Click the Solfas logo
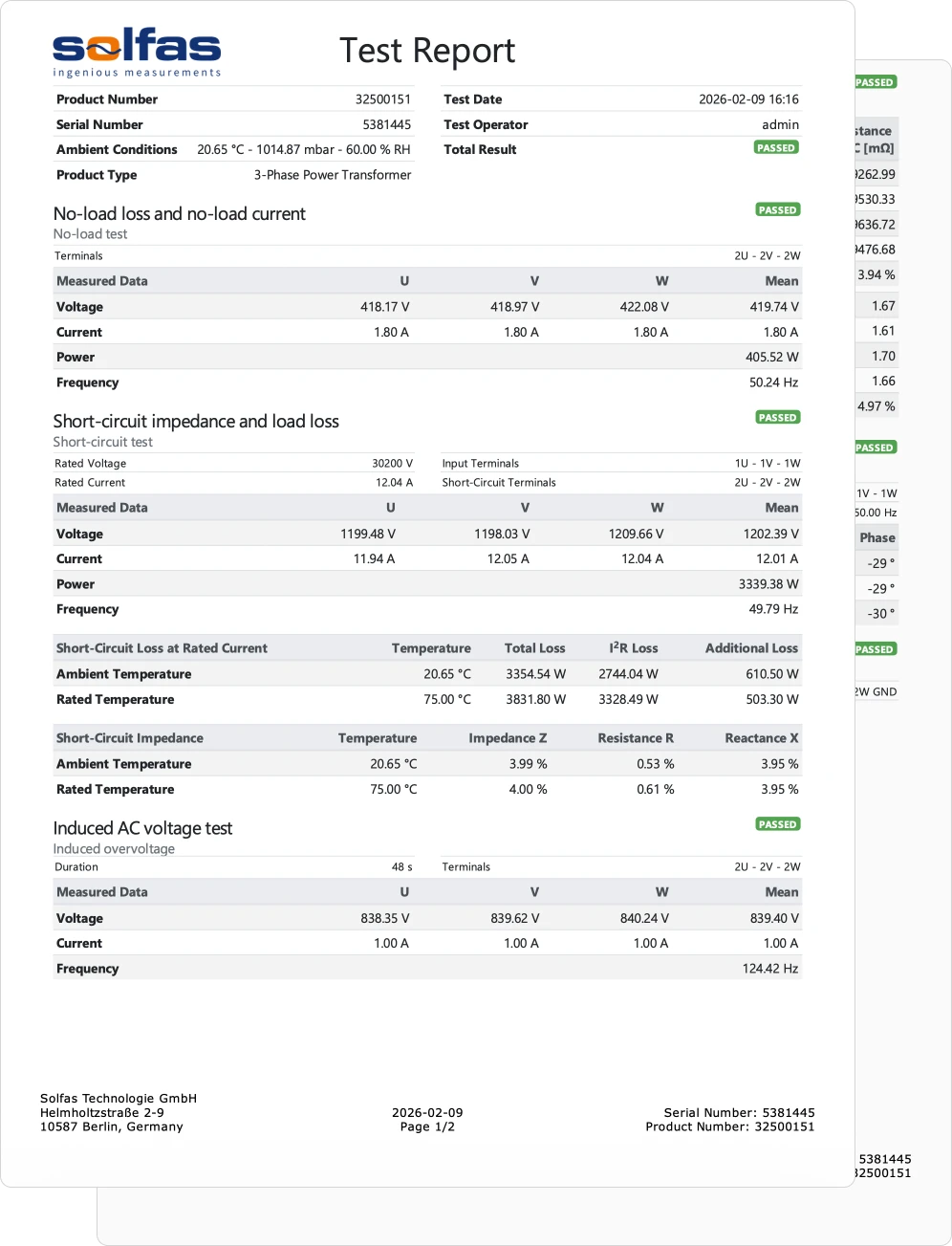This screenshot has width=952, height=1246. point(137,53)
